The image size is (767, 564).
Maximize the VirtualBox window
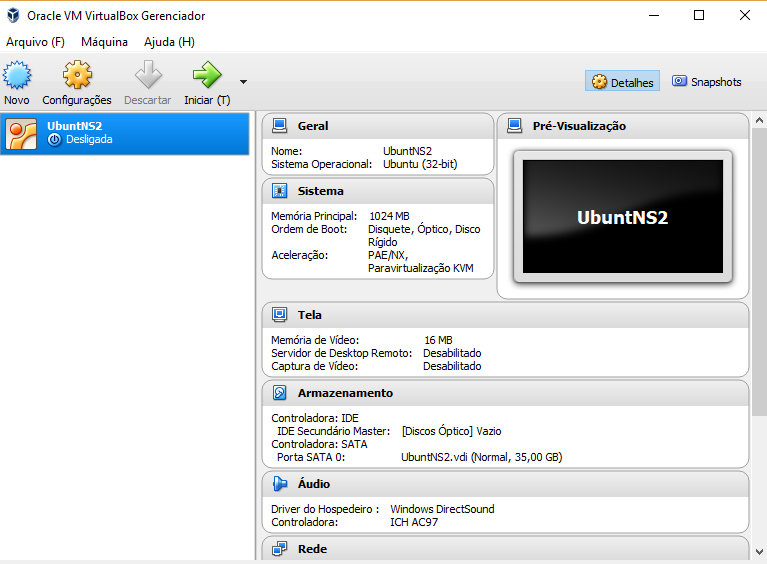point(699,15)
